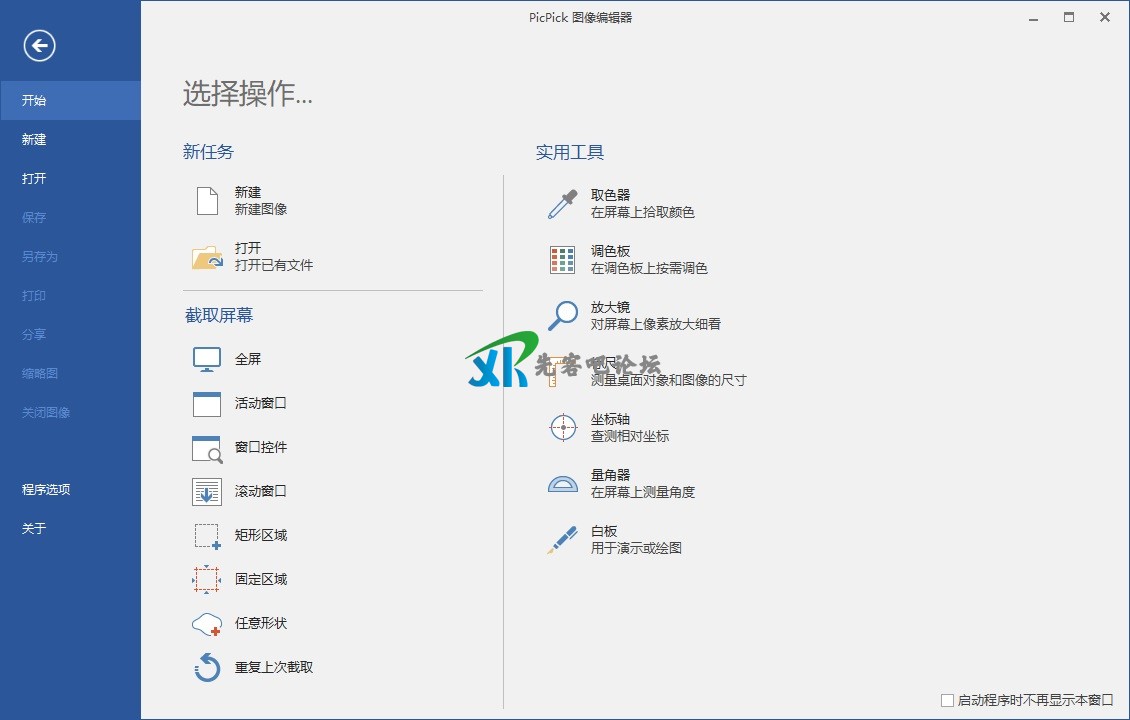Select the freehand cloud shape capture icon
The height and width of the screenshot is (720, 1130).
click(207, 624)
